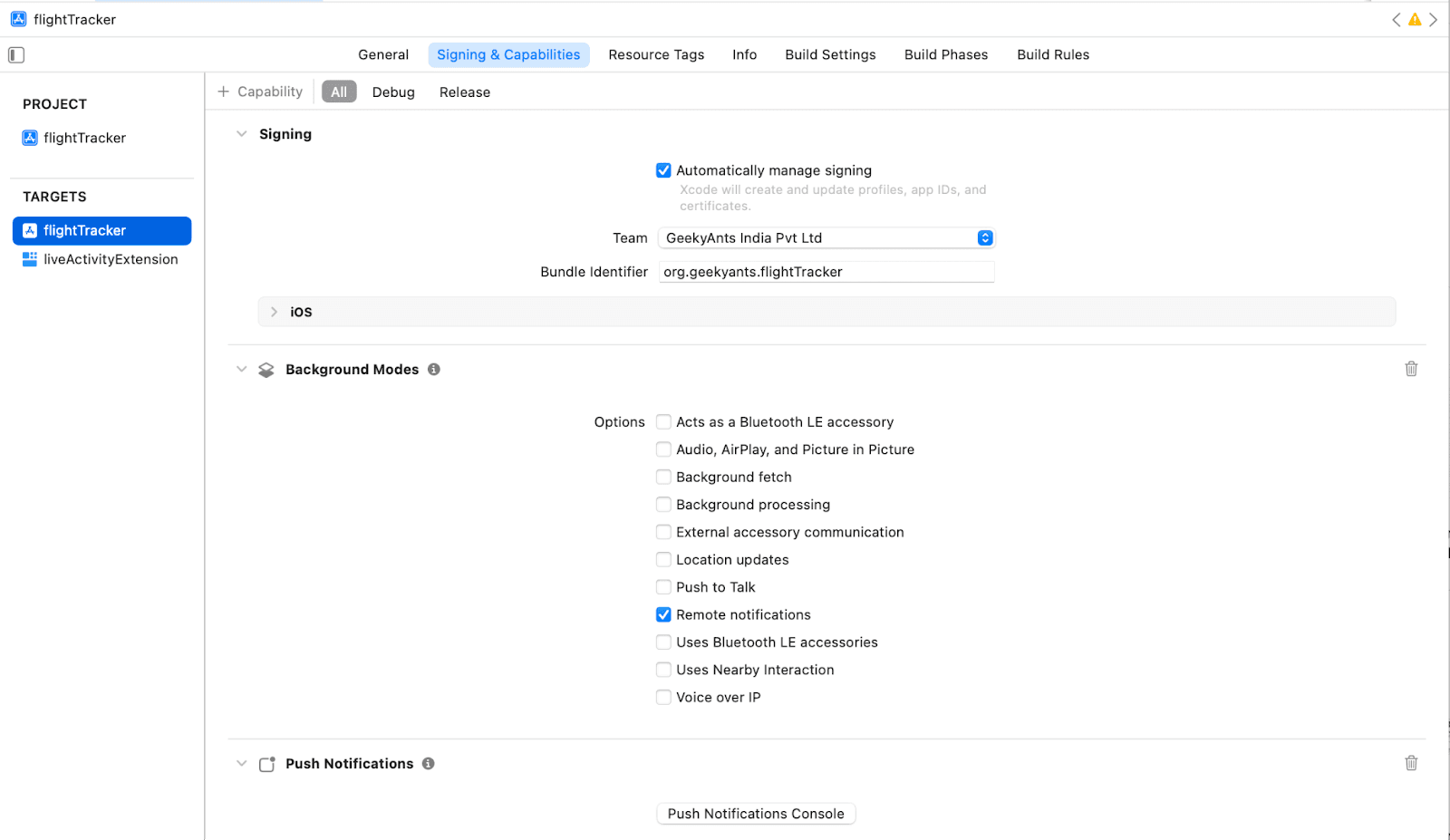Click the Push Notifications Console button
Image resolution: width=1450 pixels, height=840 pixels.
click(x=755, y=813)
